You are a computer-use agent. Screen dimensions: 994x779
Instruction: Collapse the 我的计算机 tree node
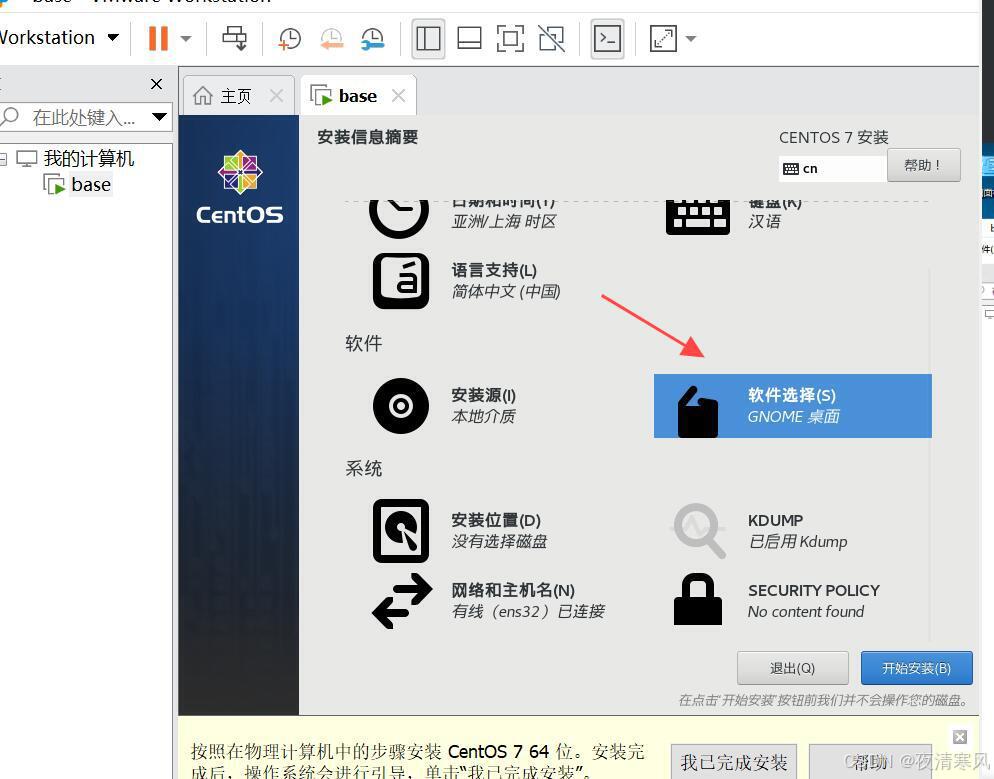tap(3, 158)
